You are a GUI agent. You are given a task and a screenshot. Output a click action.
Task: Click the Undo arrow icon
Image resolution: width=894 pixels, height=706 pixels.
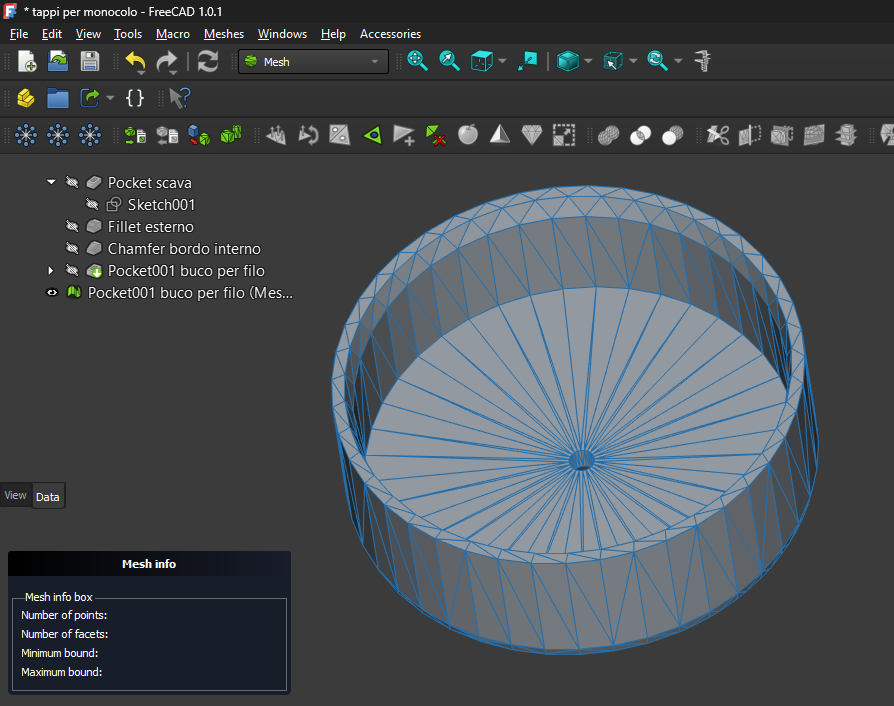coord(135,61)
